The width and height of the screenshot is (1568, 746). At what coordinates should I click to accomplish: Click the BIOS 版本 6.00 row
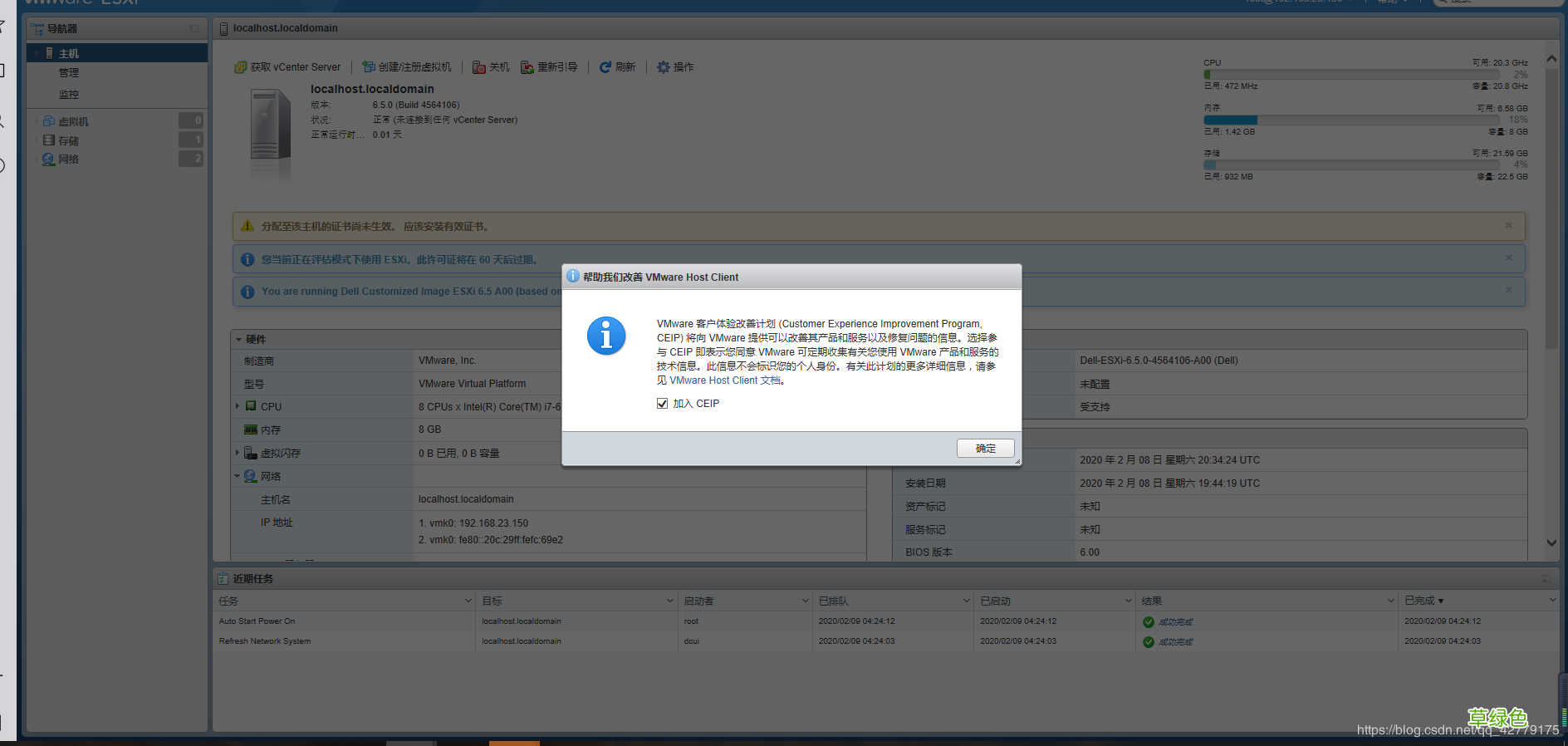coord(1210,552)
